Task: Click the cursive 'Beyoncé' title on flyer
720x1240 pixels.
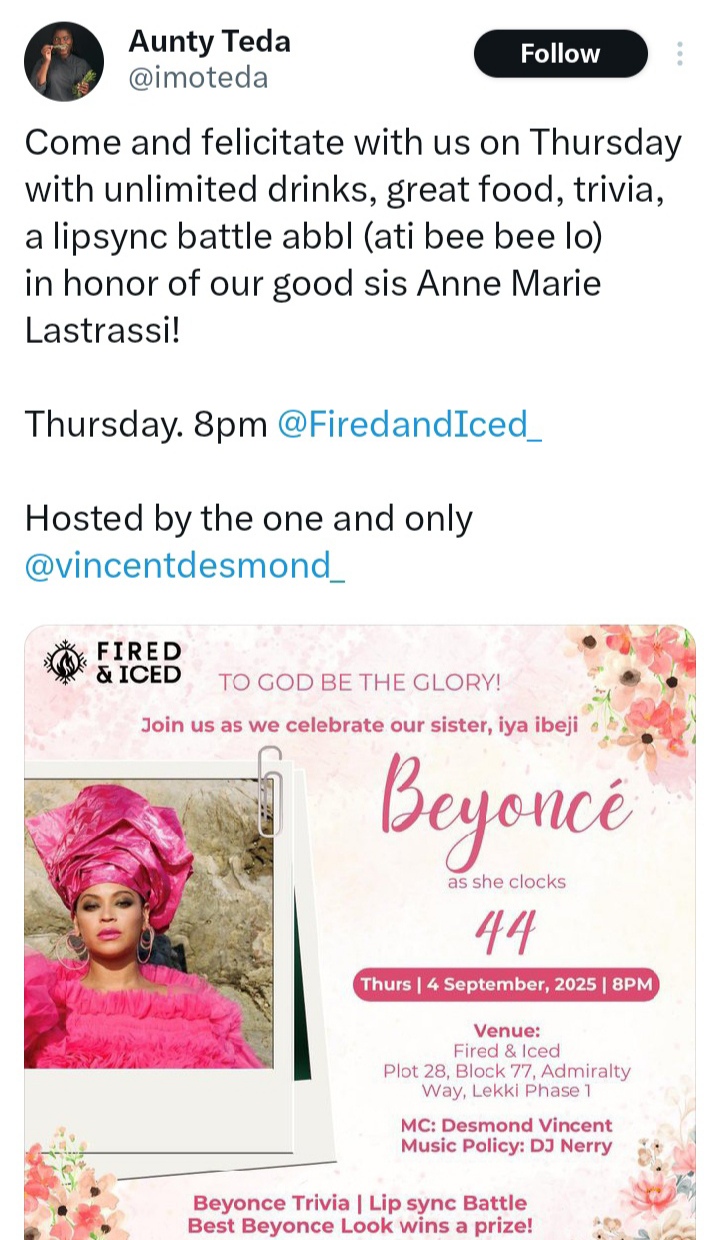Action: 506,812
